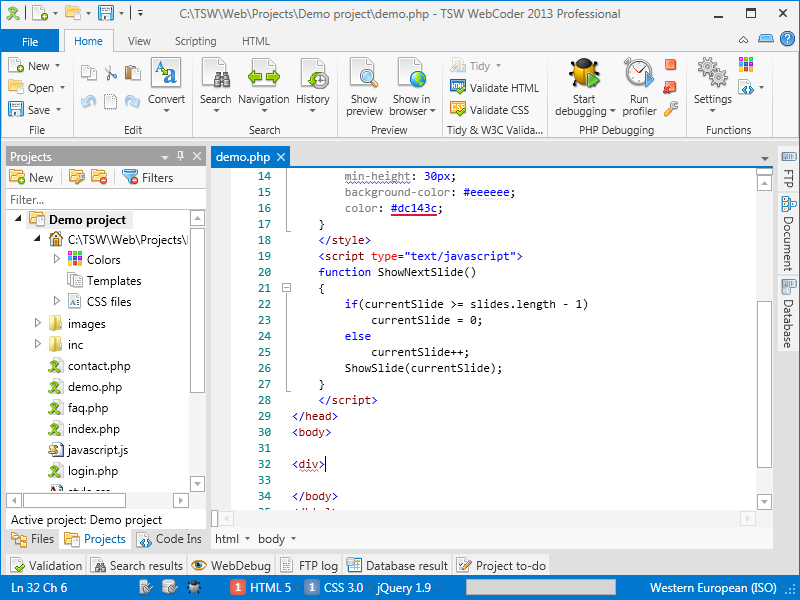Click Validate HTML in ribbon

[x=495, y=88]
